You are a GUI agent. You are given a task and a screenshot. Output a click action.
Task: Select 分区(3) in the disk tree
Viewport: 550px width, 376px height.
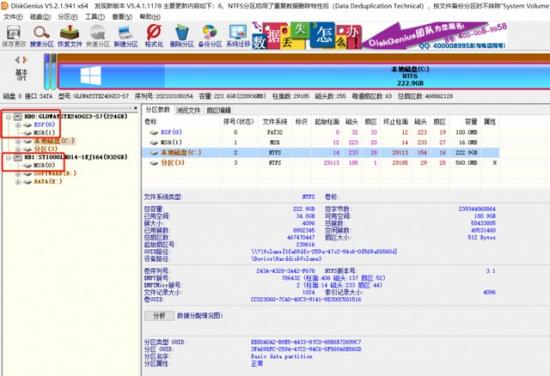coord(45,149)
